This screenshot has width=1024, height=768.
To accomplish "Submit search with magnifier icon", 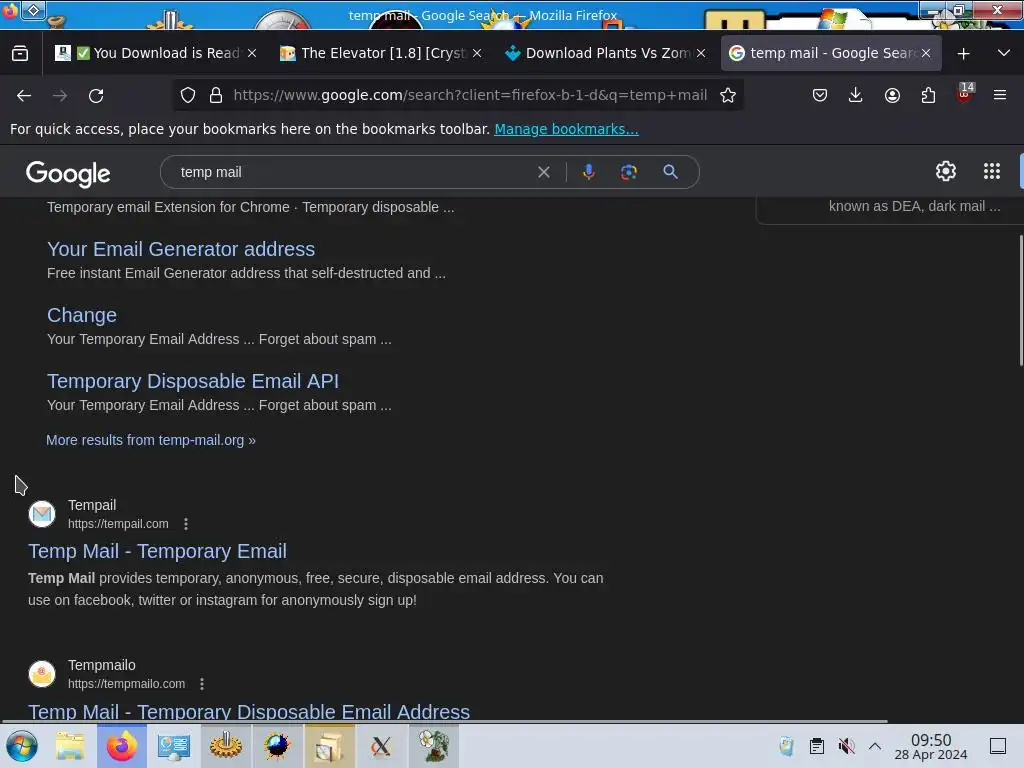I will (670, 172).
